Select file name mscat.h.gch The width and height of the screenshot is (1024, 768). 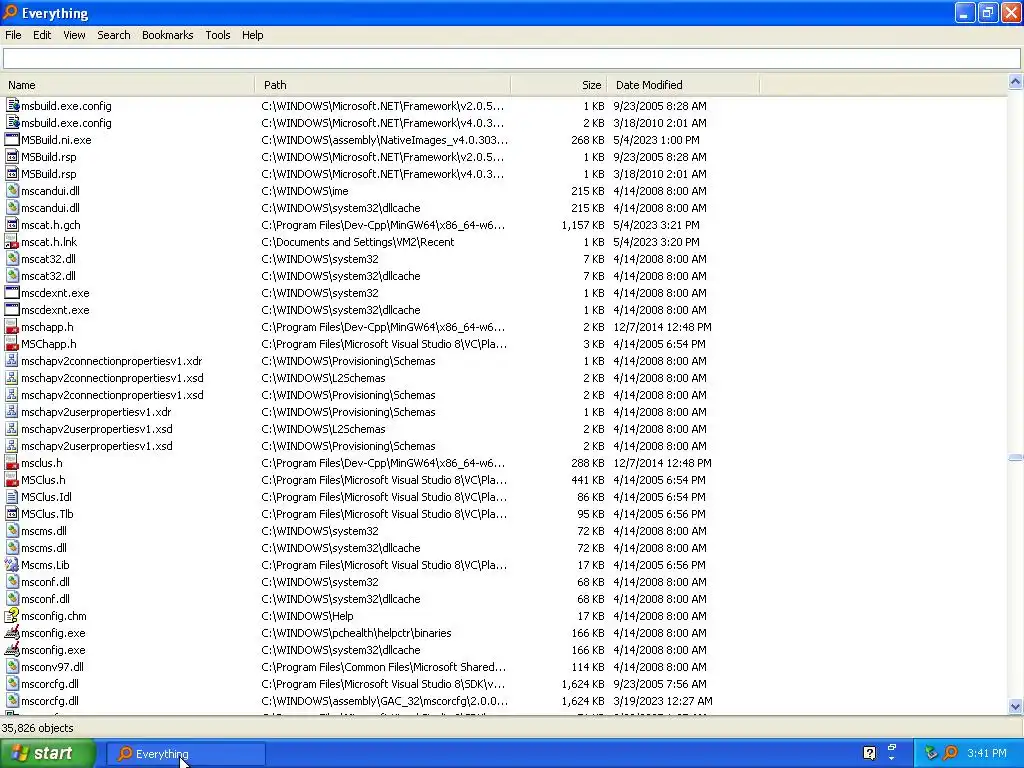pyautogui.click(x=51, y=225)
